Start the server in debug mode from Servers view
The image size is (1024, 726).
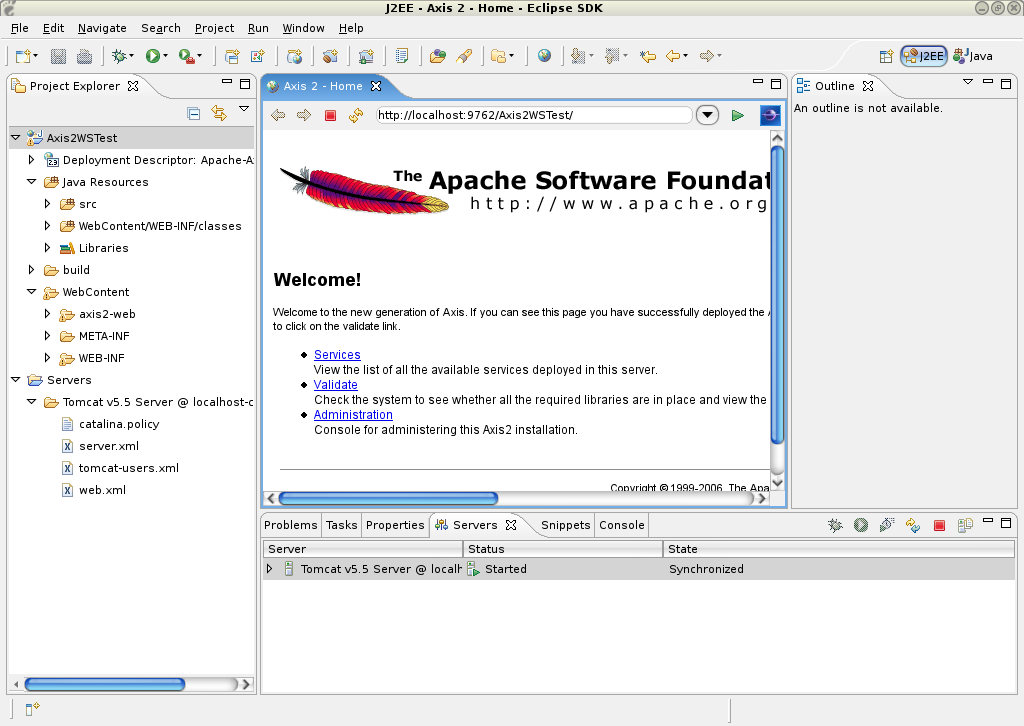tap(835, 525)
